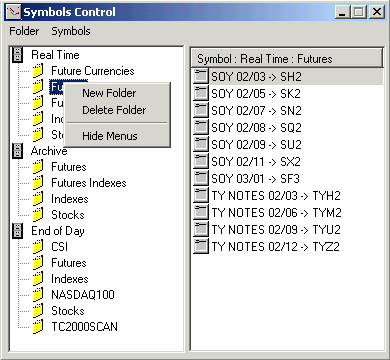Select text SOY 03/01 -> SF3
Viewport: 390px width, 360px height.
tap(256, 179)
